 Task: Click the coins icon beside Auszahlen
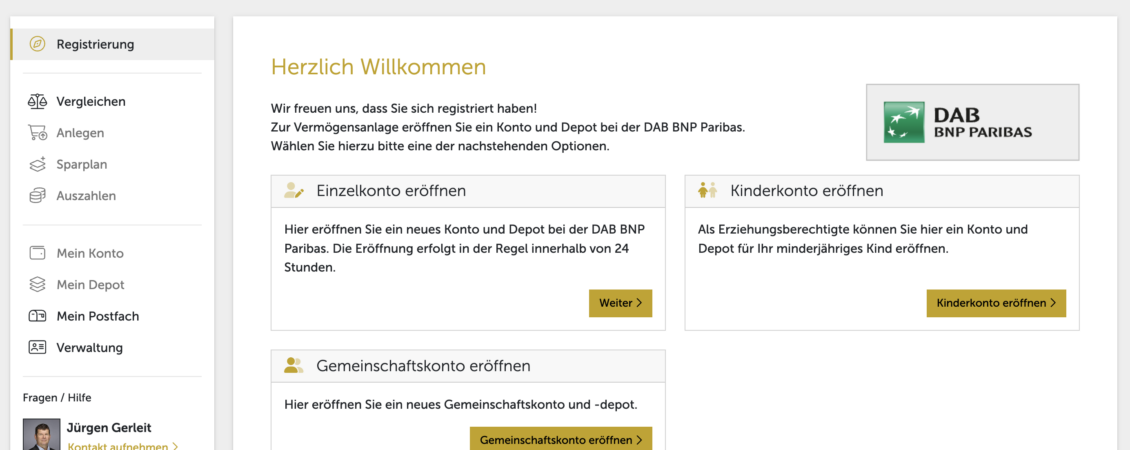click(37, 195)
